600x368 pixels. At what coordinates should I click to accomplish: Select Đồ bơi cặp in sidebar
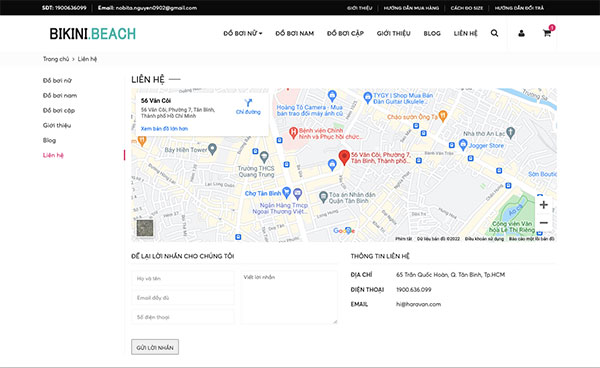click(59, 110)
